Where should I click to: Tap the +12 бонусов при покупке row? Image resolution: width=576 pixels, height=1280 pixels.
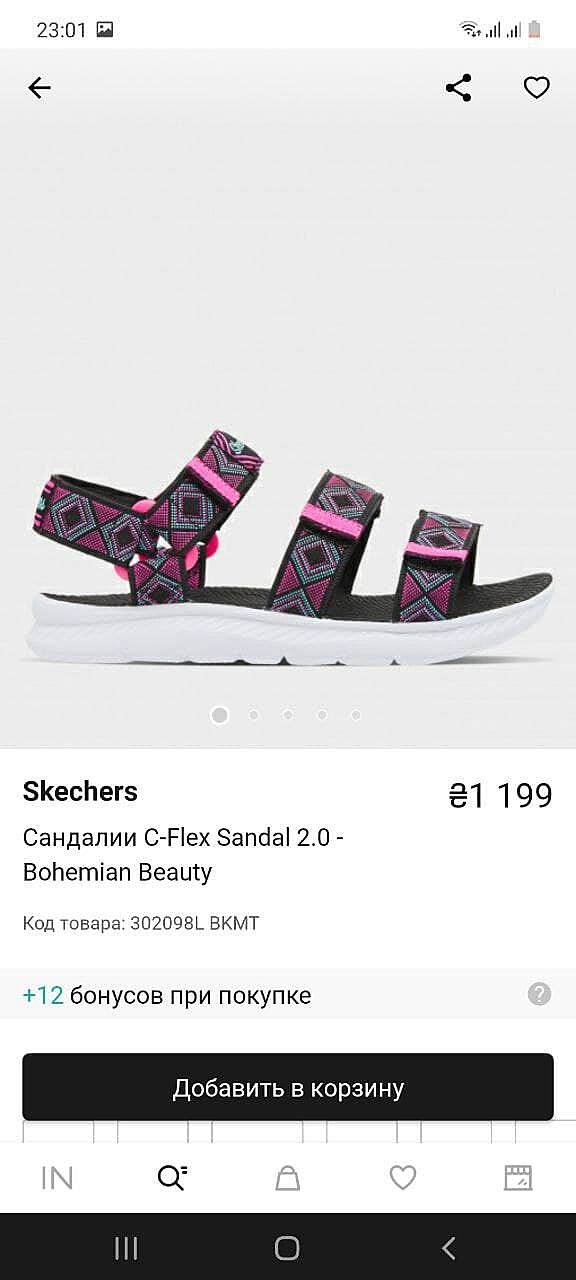point(288,995)
